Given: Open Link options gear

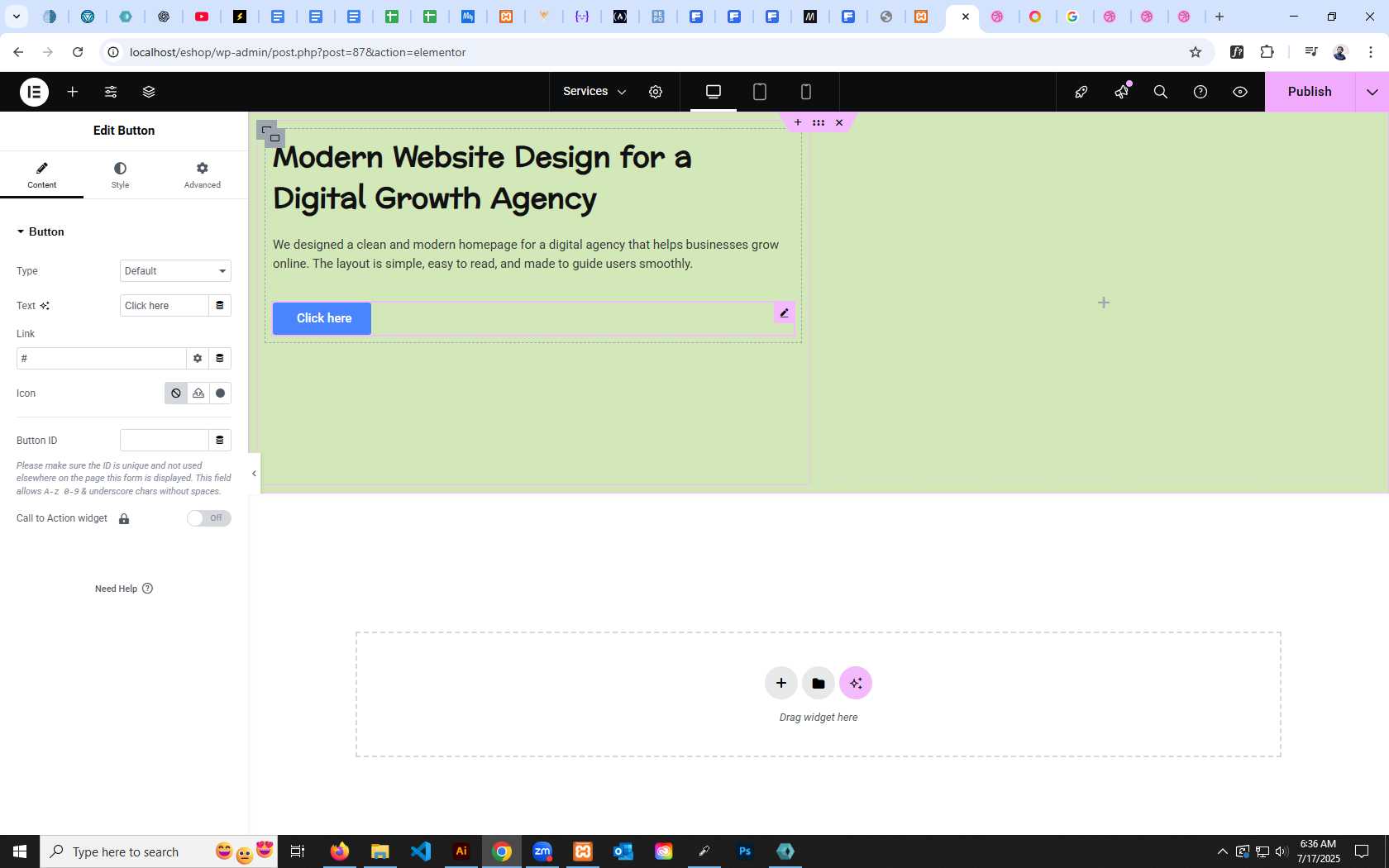Looking at the screenshot, I should point(198,359).
